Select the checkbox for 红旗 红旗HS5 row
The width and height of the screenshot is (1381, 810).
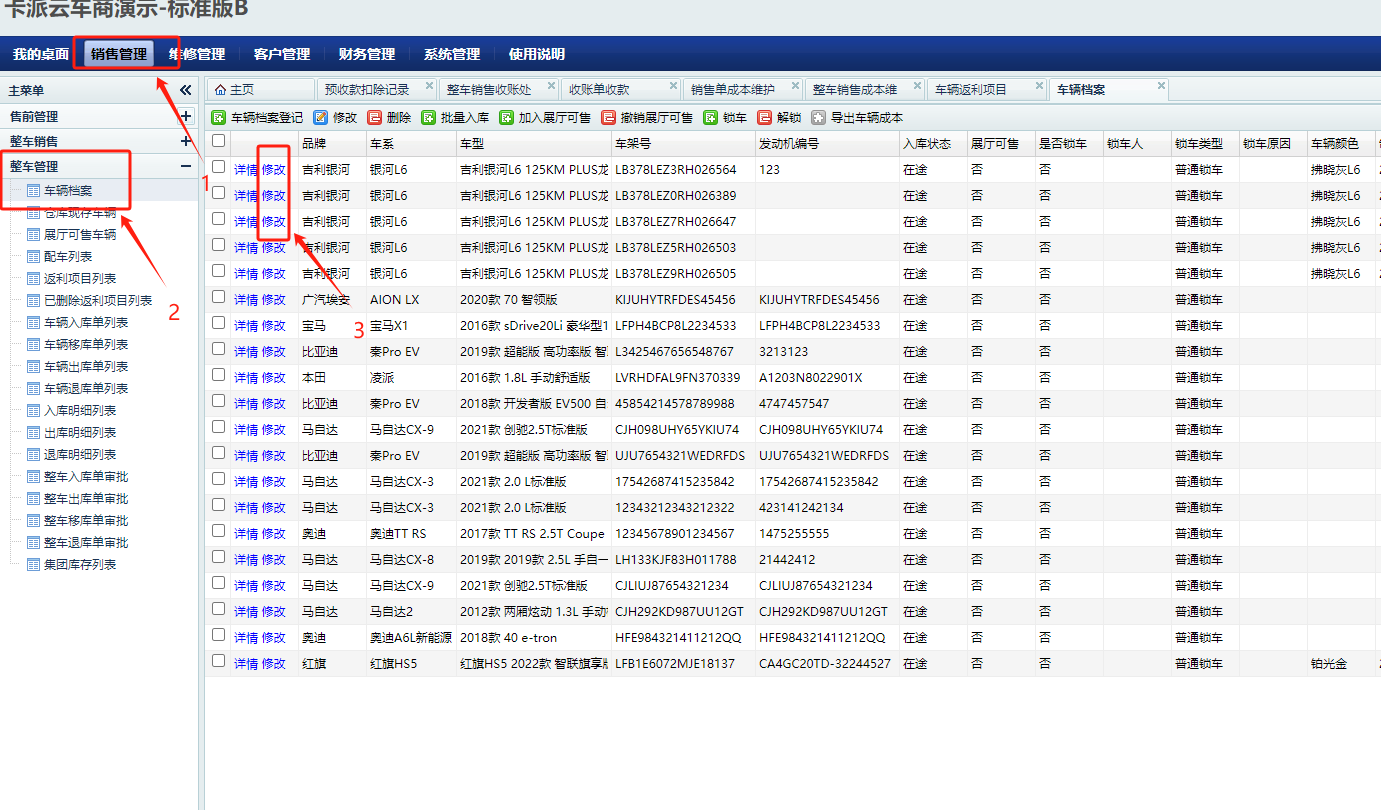[x=218, y=663]
